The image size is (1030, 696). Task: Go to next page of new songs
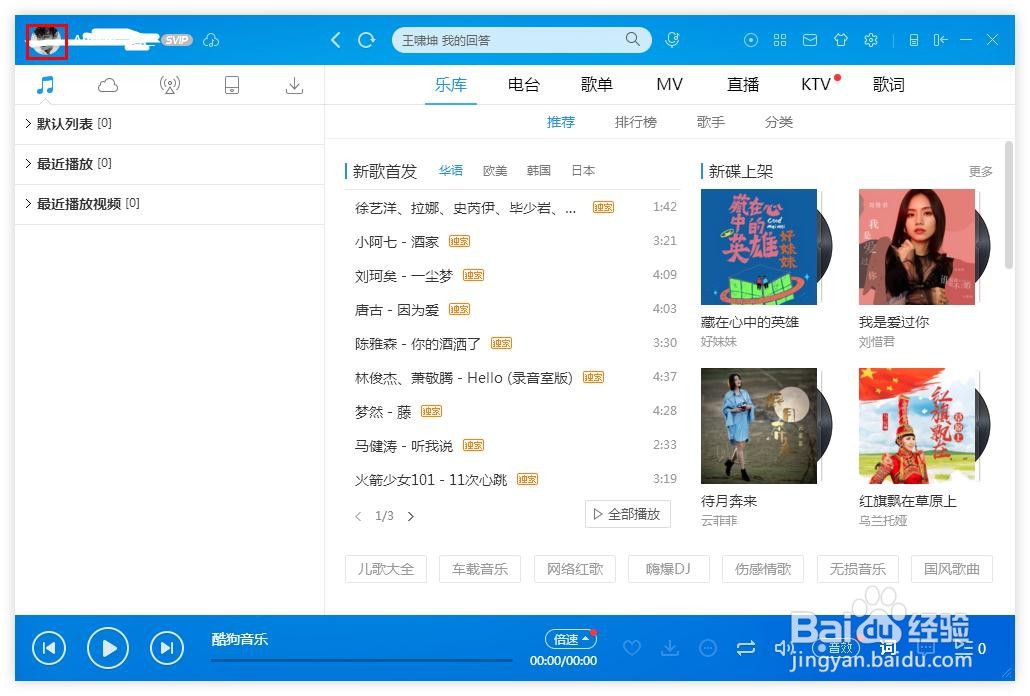pyautogui.click(x=411, y=516)
